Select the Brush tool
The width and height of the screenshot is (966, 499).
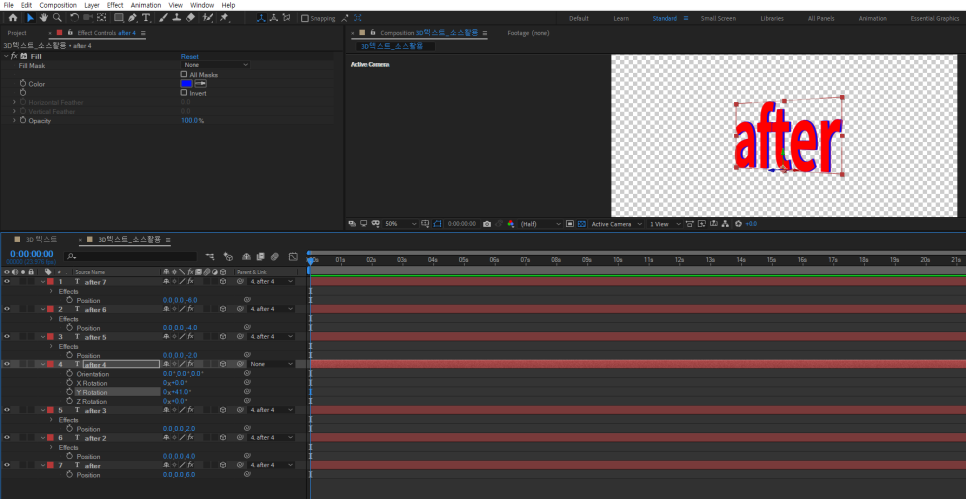click(163, 18)
